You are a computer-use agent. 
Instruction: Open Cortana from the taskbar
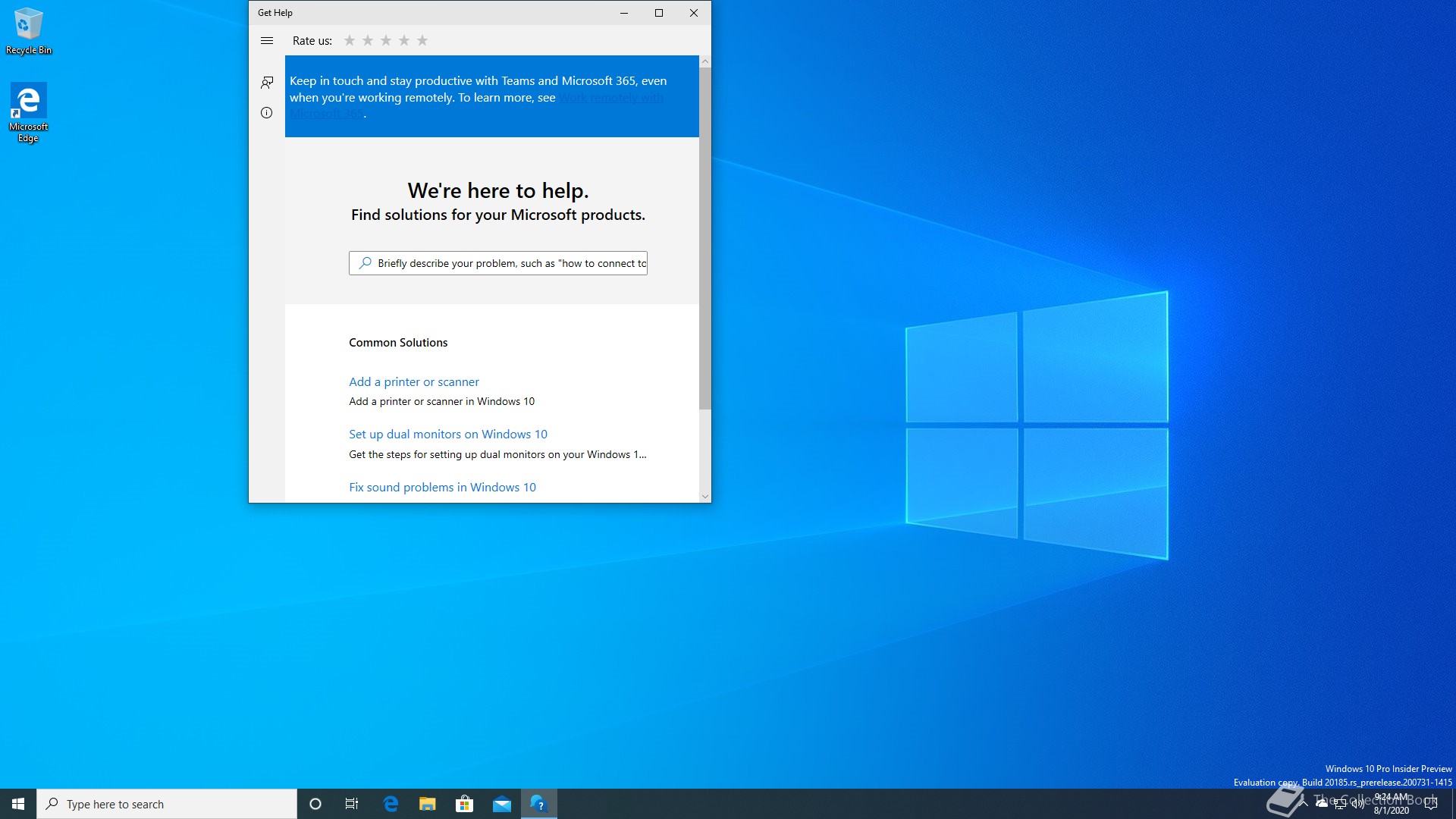tap(315, 804)
